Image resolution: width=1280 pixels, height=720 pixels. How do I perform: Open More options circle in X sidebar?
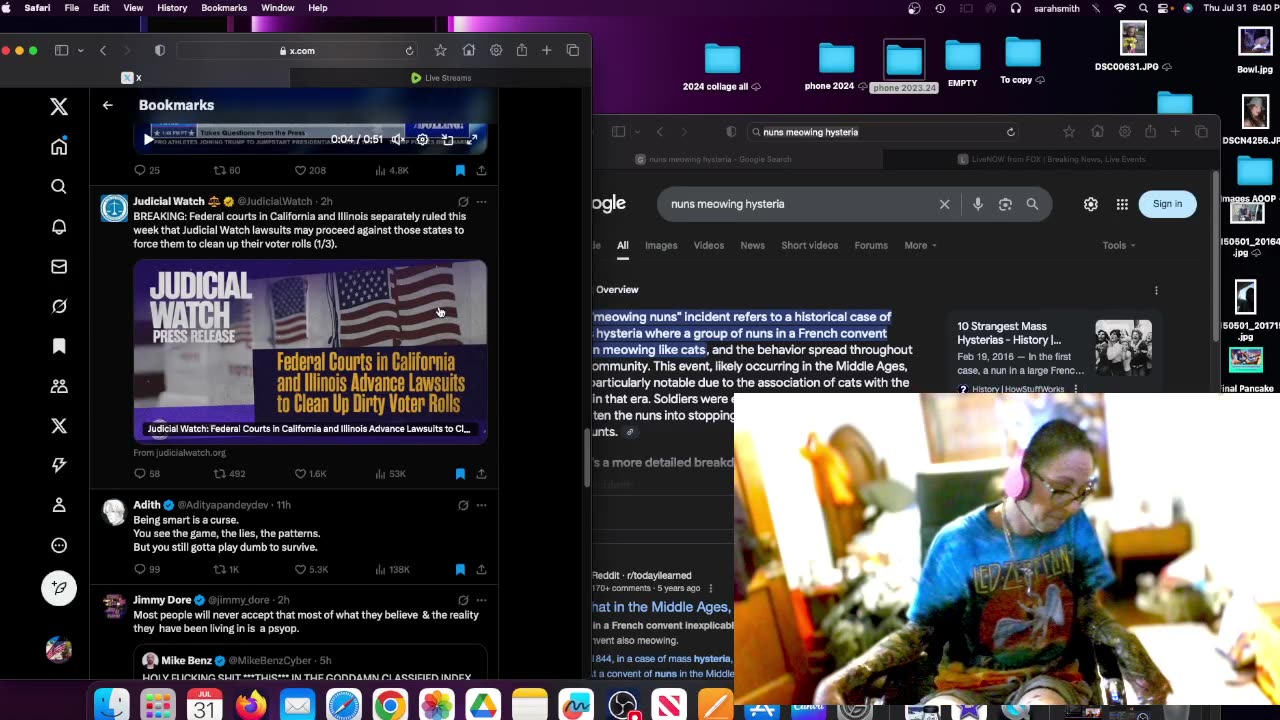59,545
